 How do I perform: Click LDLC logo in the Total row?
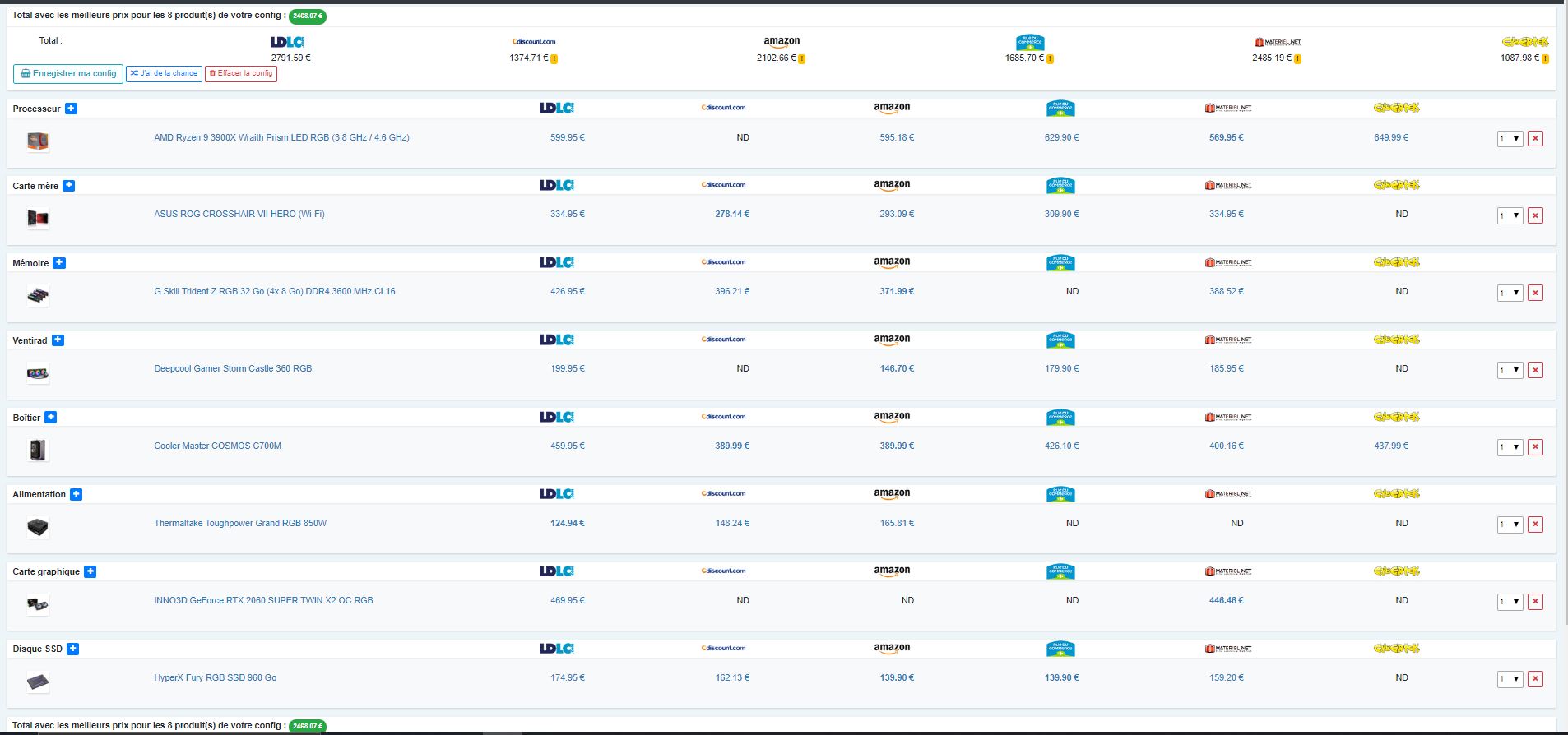(287, 42)
